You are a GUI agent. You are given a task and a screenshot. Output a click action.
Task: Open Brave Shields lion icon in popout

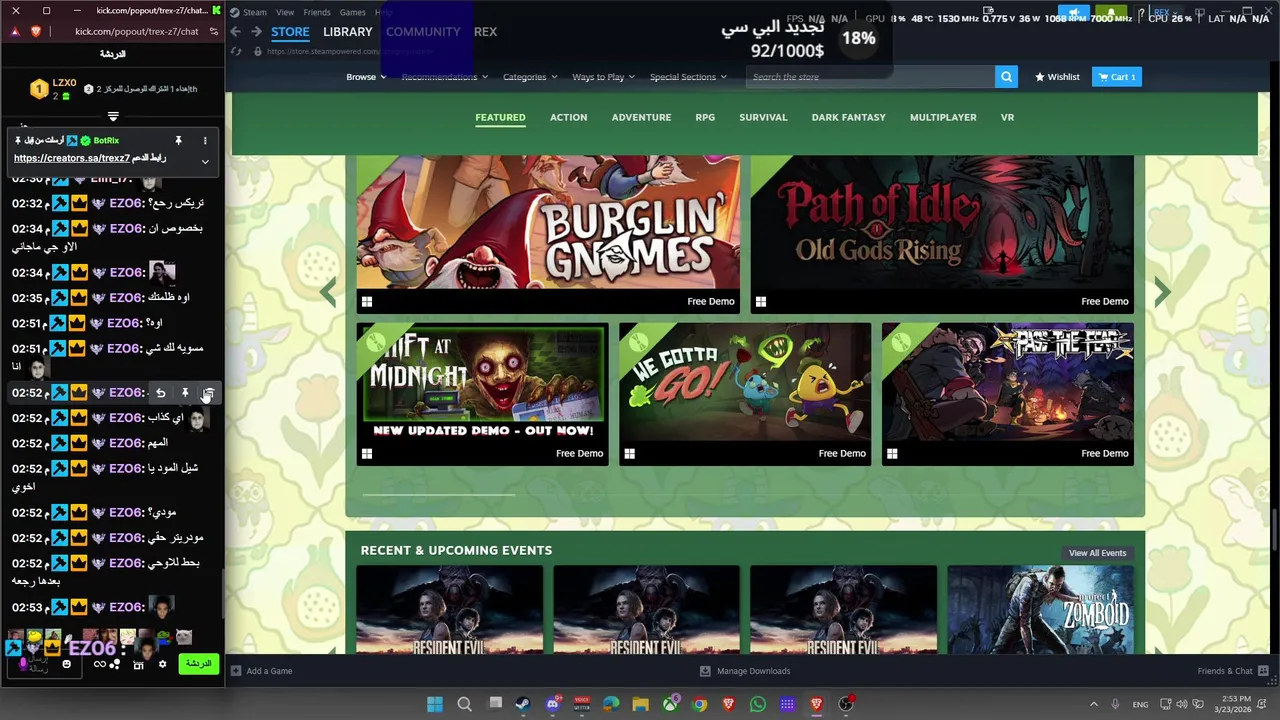tap(36, 32)
